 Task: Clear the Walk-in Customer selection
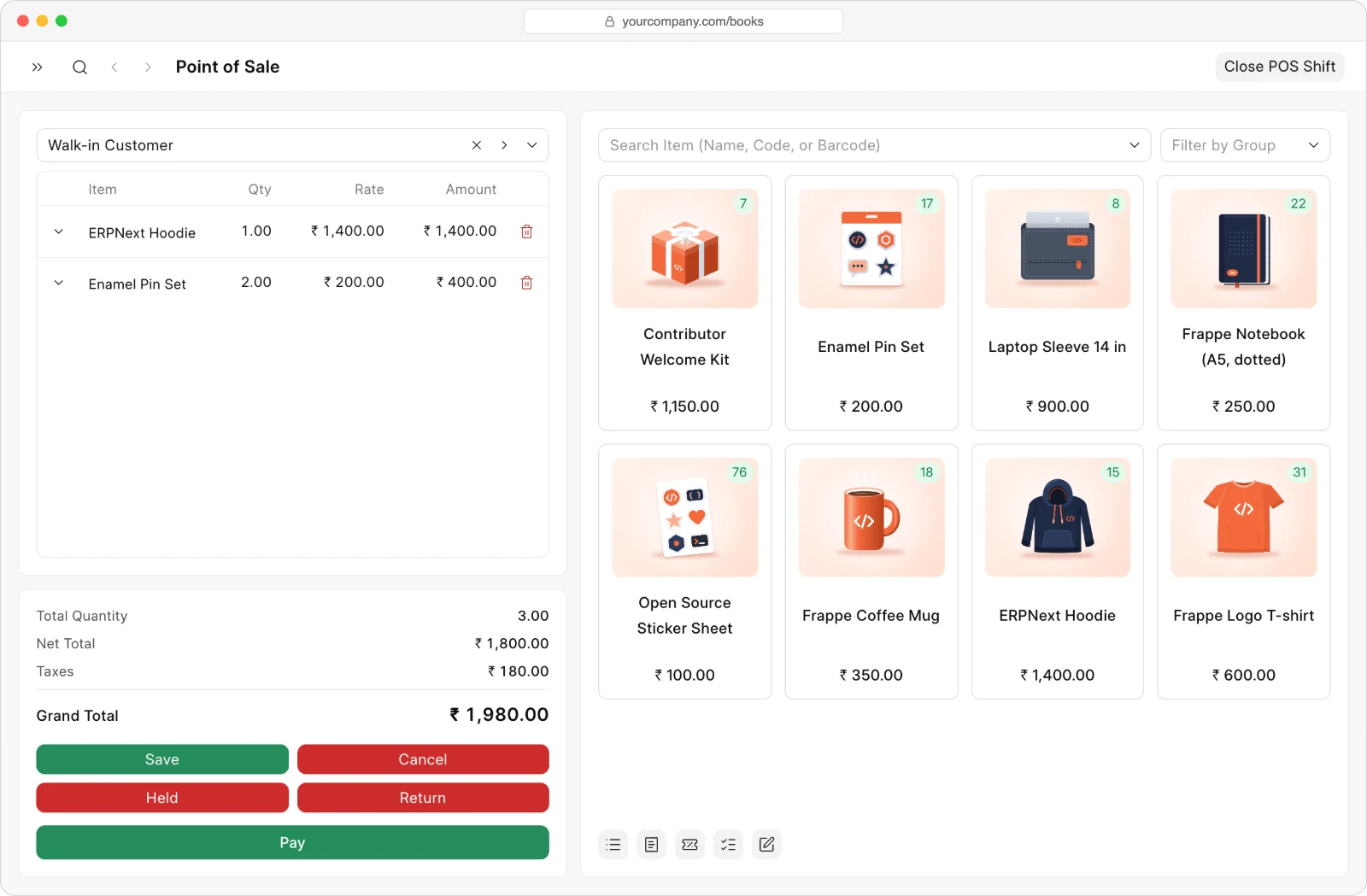pos(477,145)
